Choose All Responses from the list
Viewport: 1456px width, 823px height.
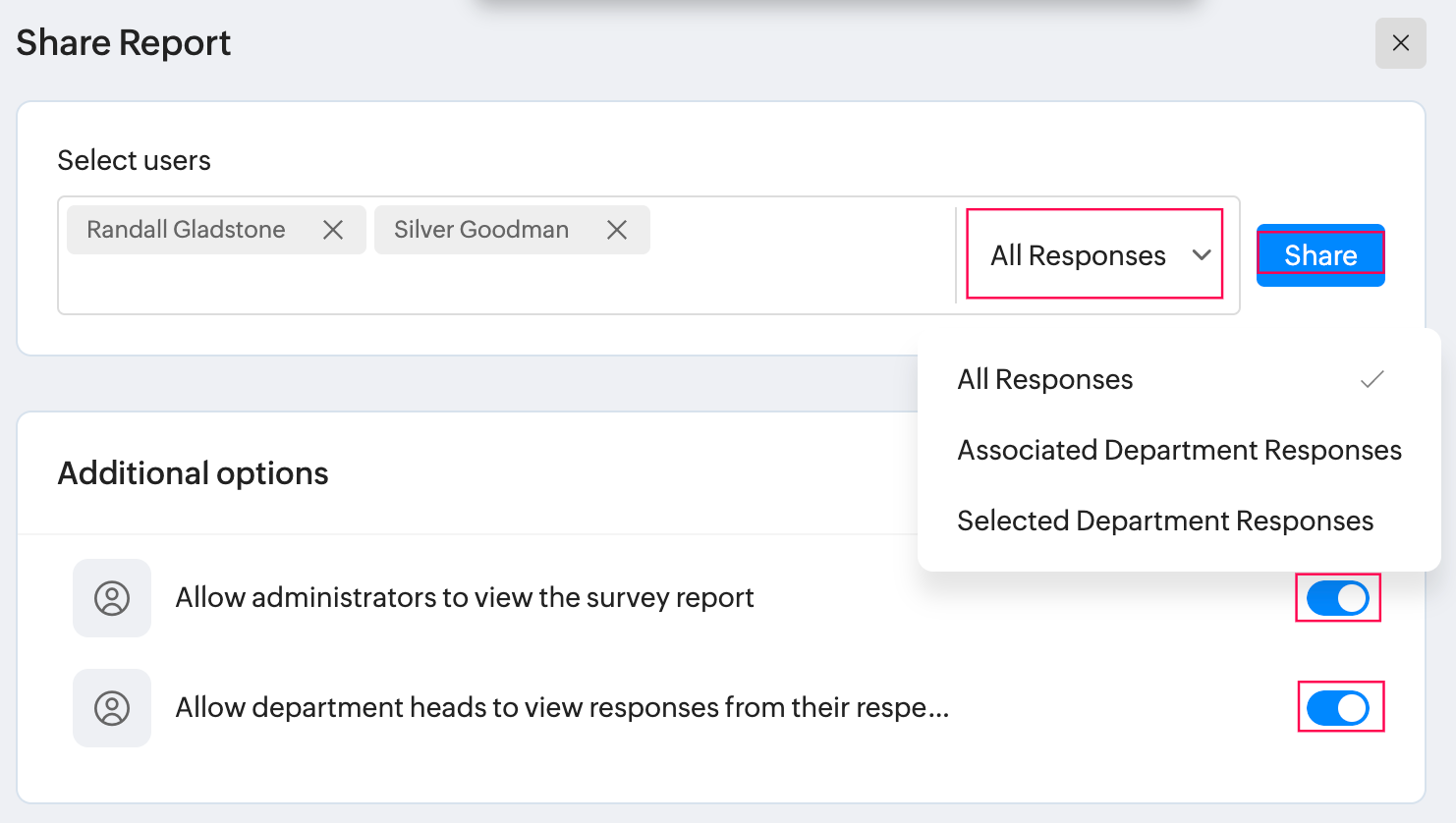pos(1045,380)
